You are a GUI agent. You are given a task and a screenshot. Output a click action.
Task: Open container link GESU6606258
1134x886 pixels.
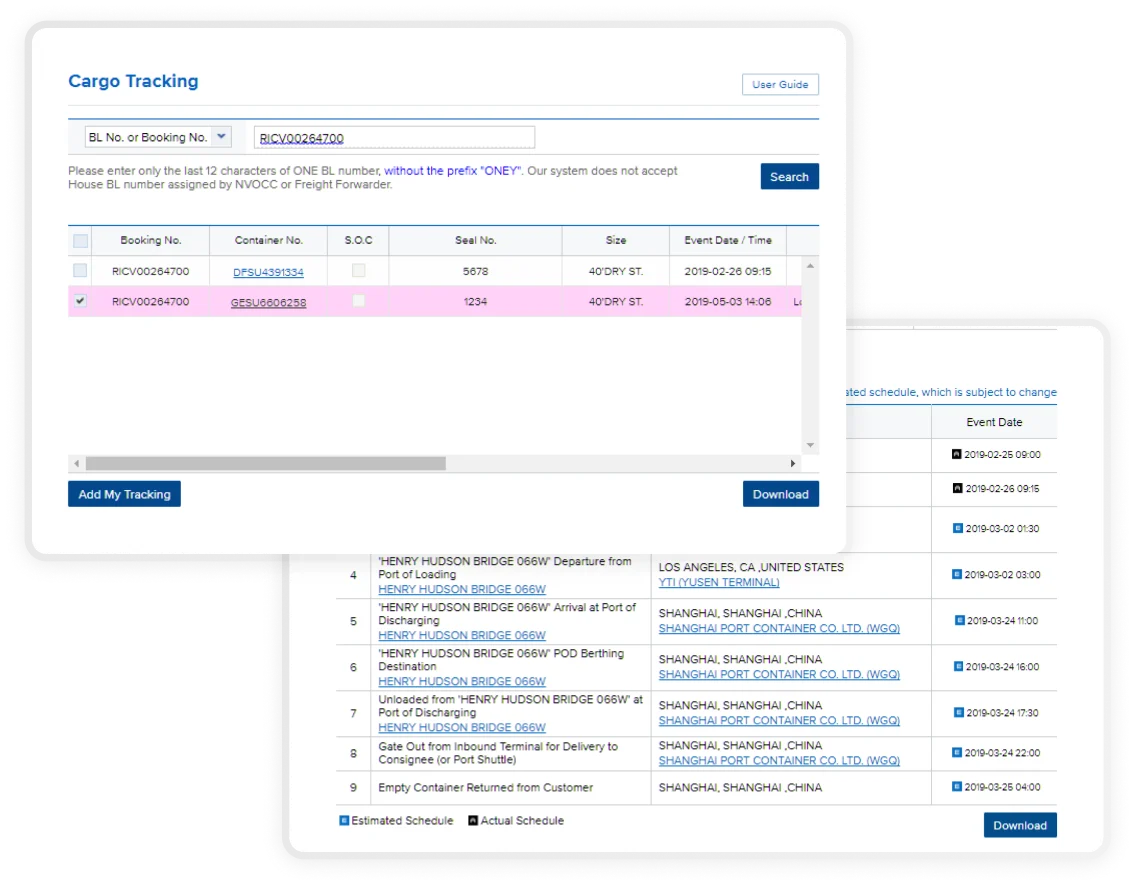coord(268,302)
